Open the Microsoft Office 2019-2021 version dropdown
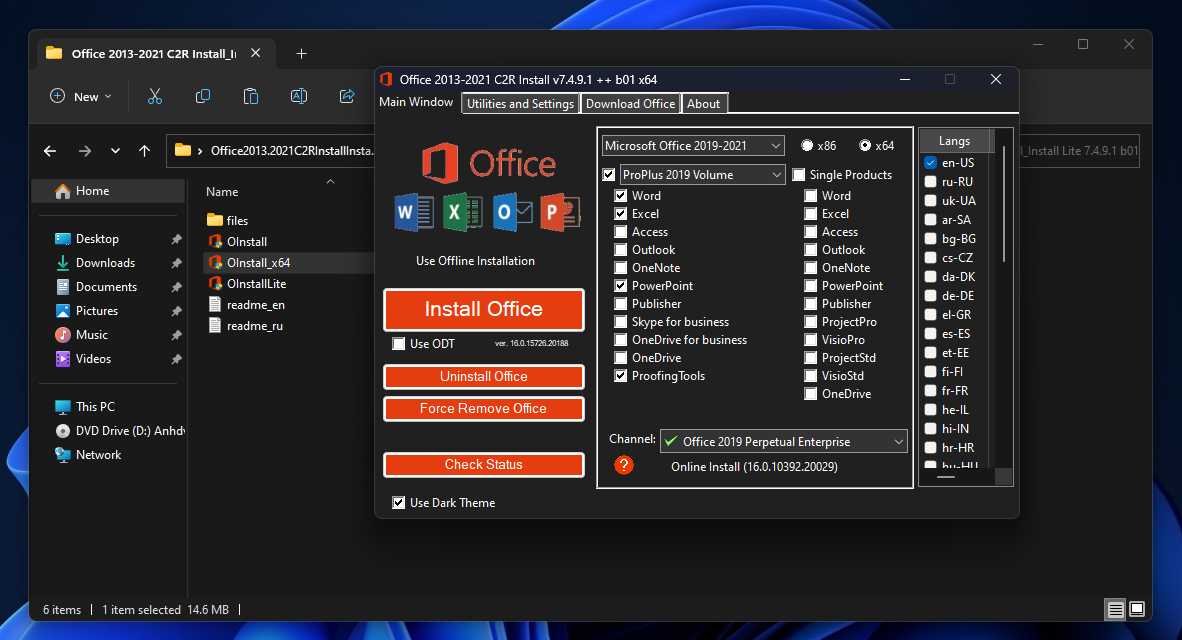The width and height of the screenshot is (1182, 640). (693, 145)
